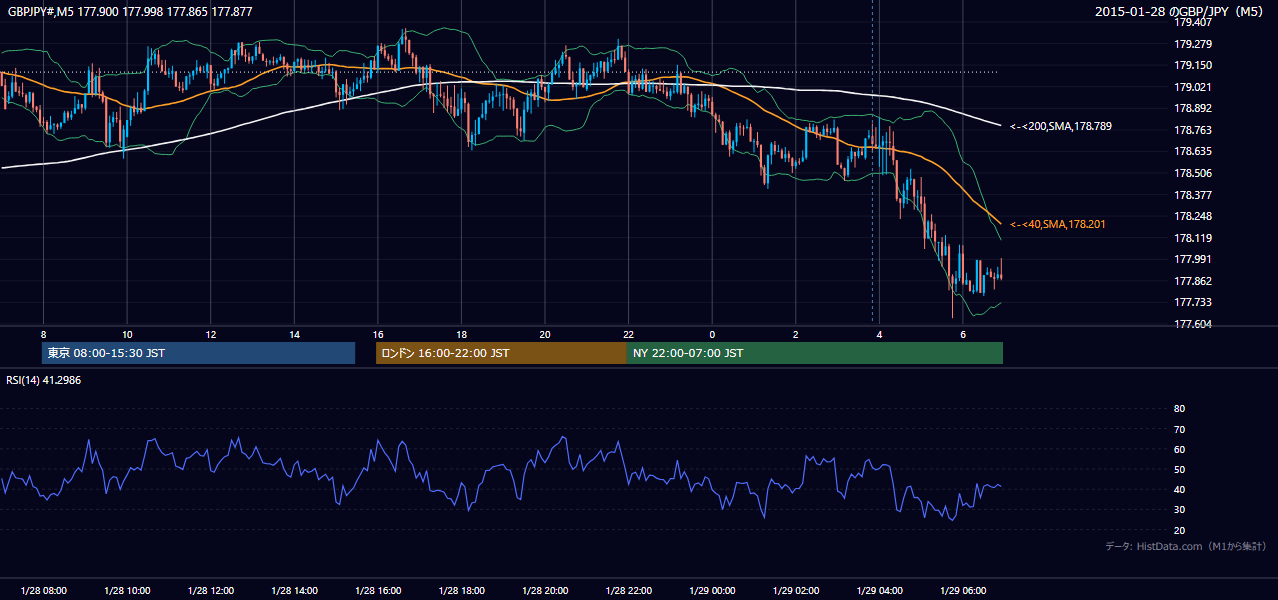Click the orange 40 SMA 178.201 label

click(x=1058, y=225)
